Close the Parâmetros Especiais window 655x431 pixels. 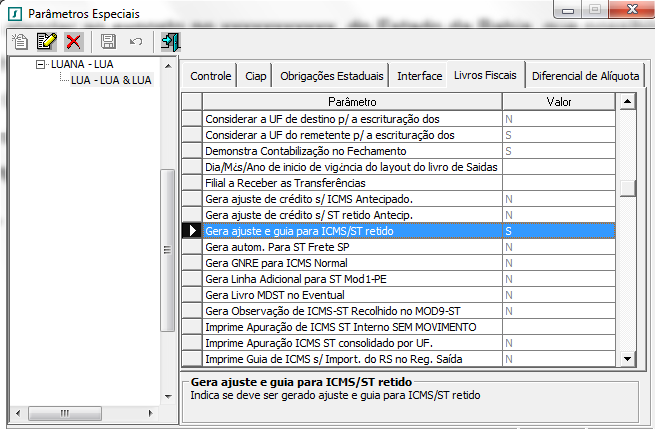(x=632, y=9)
